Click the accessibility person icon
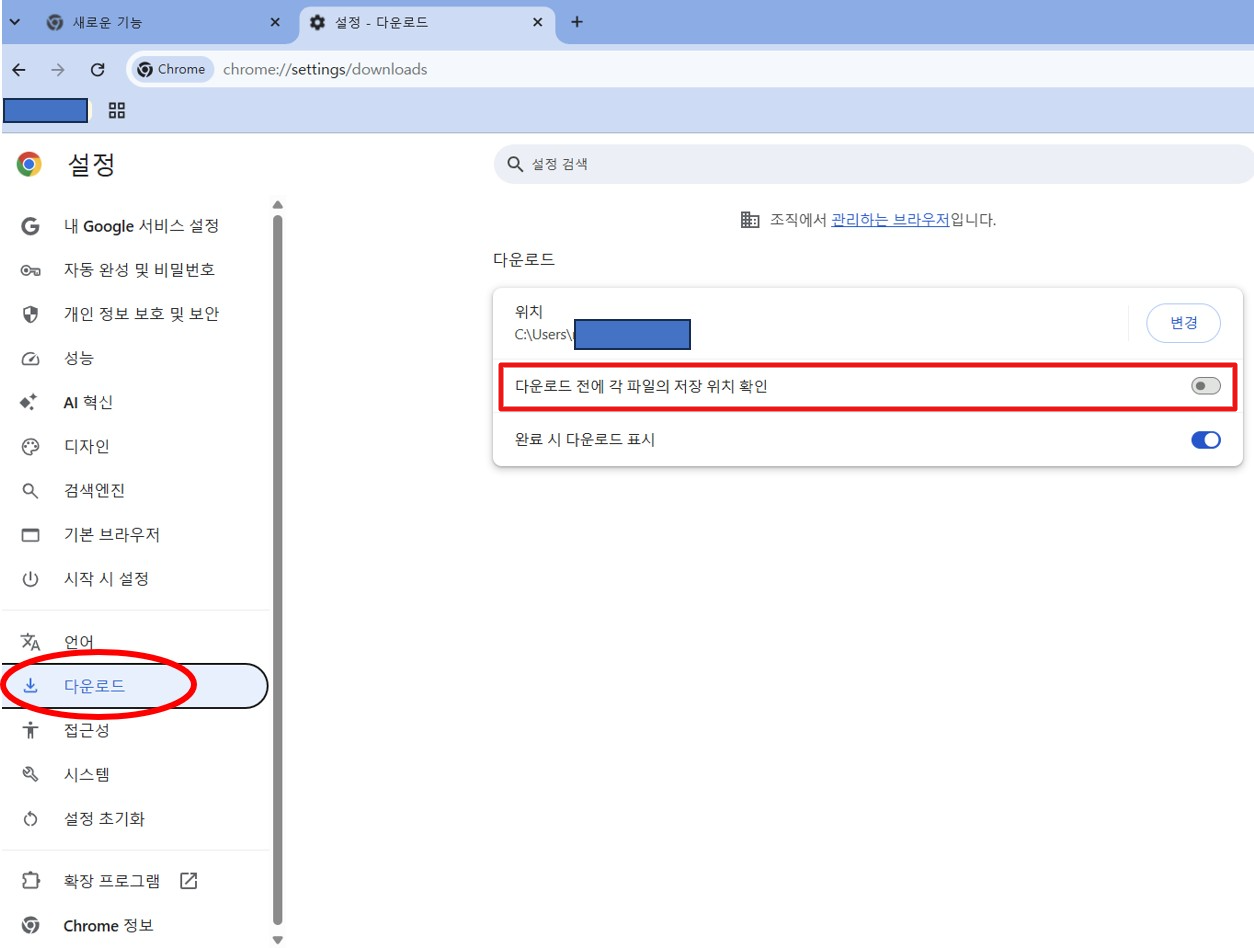This screenshot has width=1254, height=948. pyautogui.click(x=30, y=730)
